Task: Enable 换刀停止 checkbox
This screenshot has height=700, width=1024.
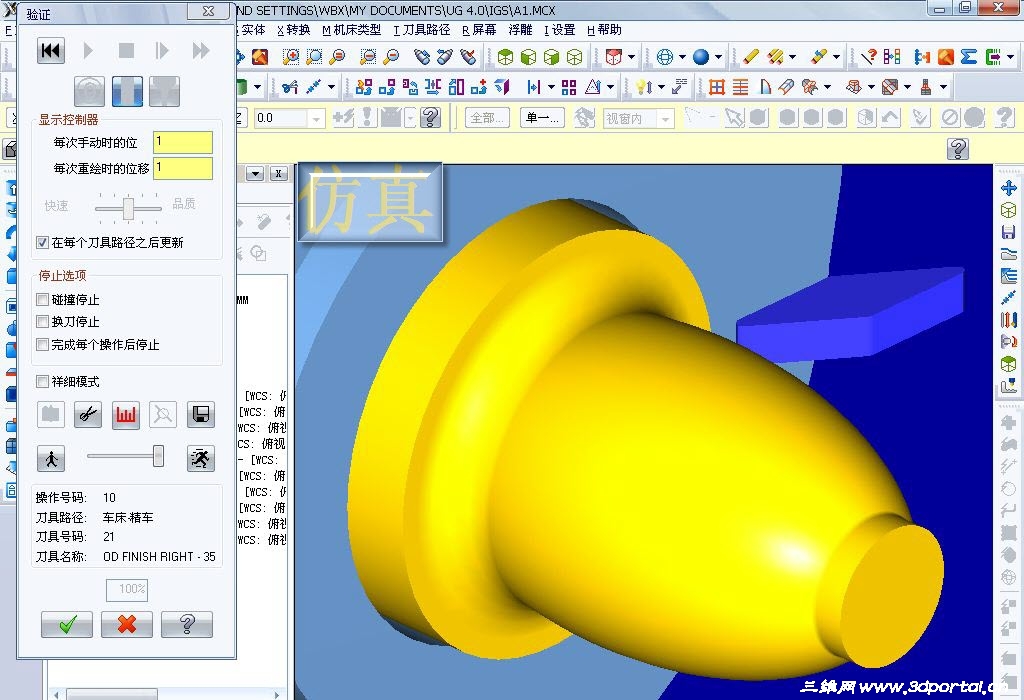Action: pos(42,322)
